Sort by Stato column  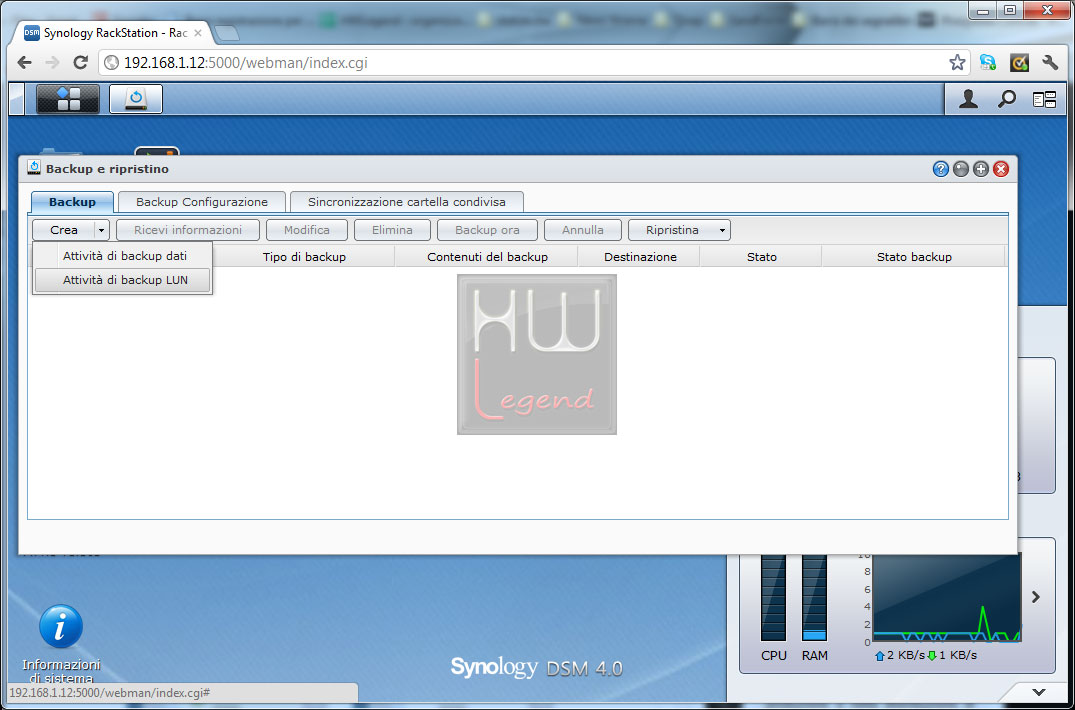click(762, 257)
